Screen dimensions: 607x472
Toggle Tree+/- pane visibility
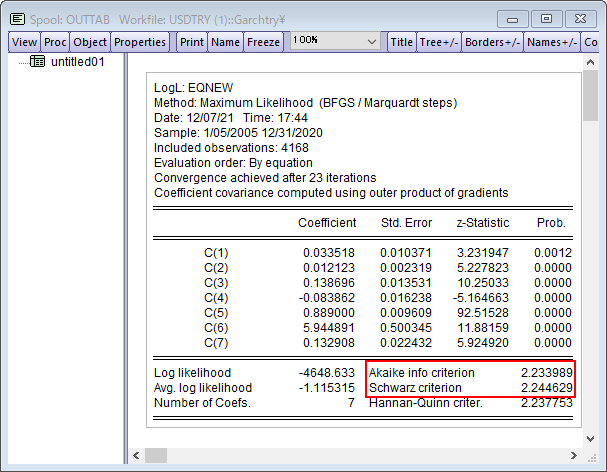(439, 42)
